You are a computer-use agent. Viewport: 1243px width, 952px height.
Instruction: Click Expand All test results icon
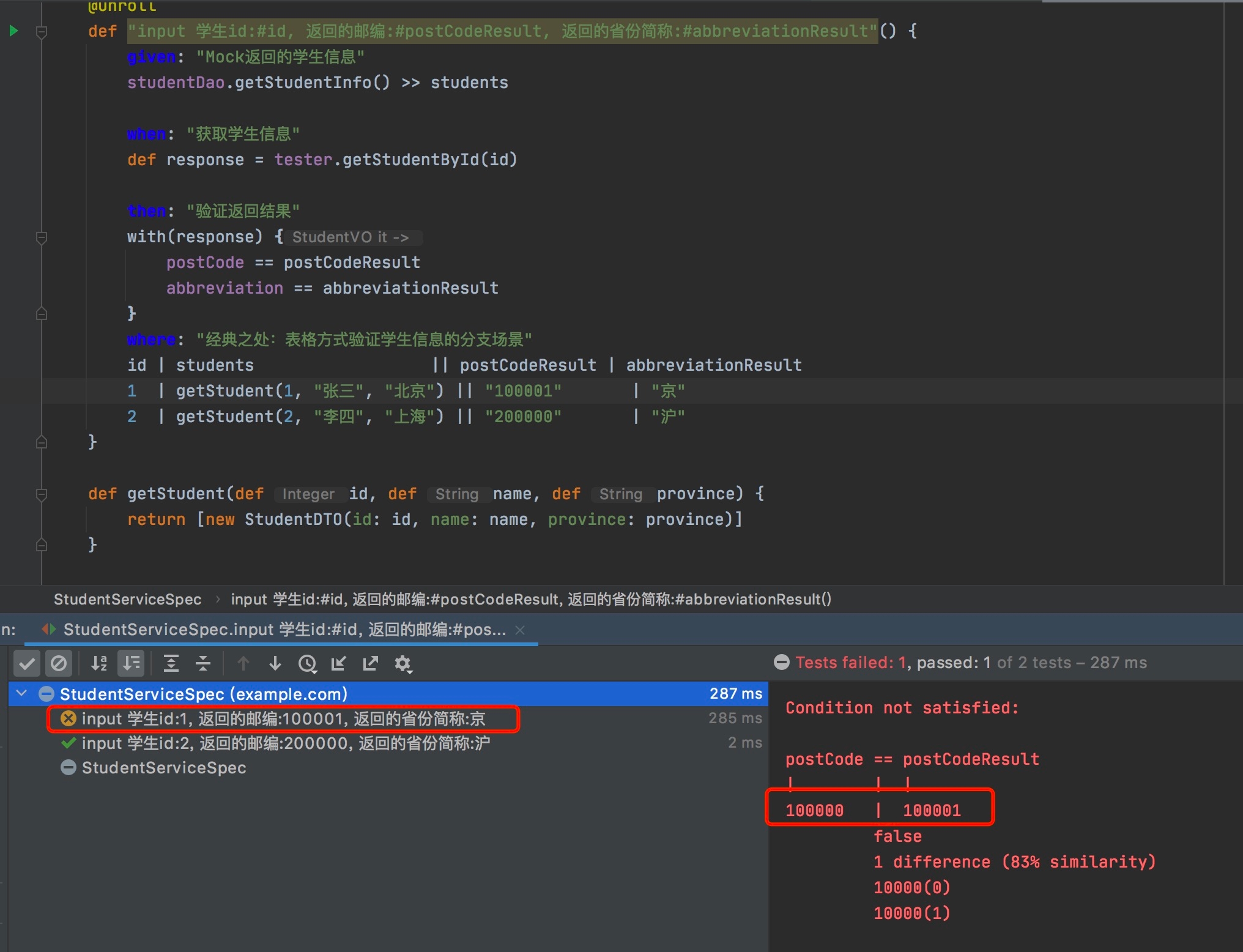coord(171,663)
